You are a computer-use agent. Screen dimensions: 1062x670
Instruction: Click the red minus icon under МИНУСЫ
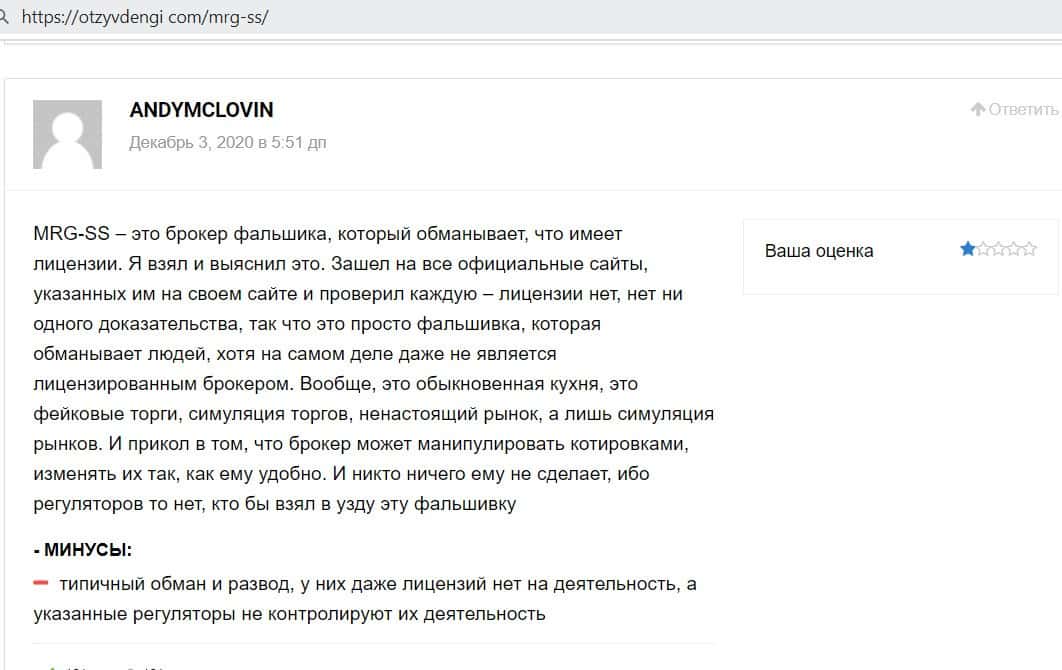[x=41, y=583]
